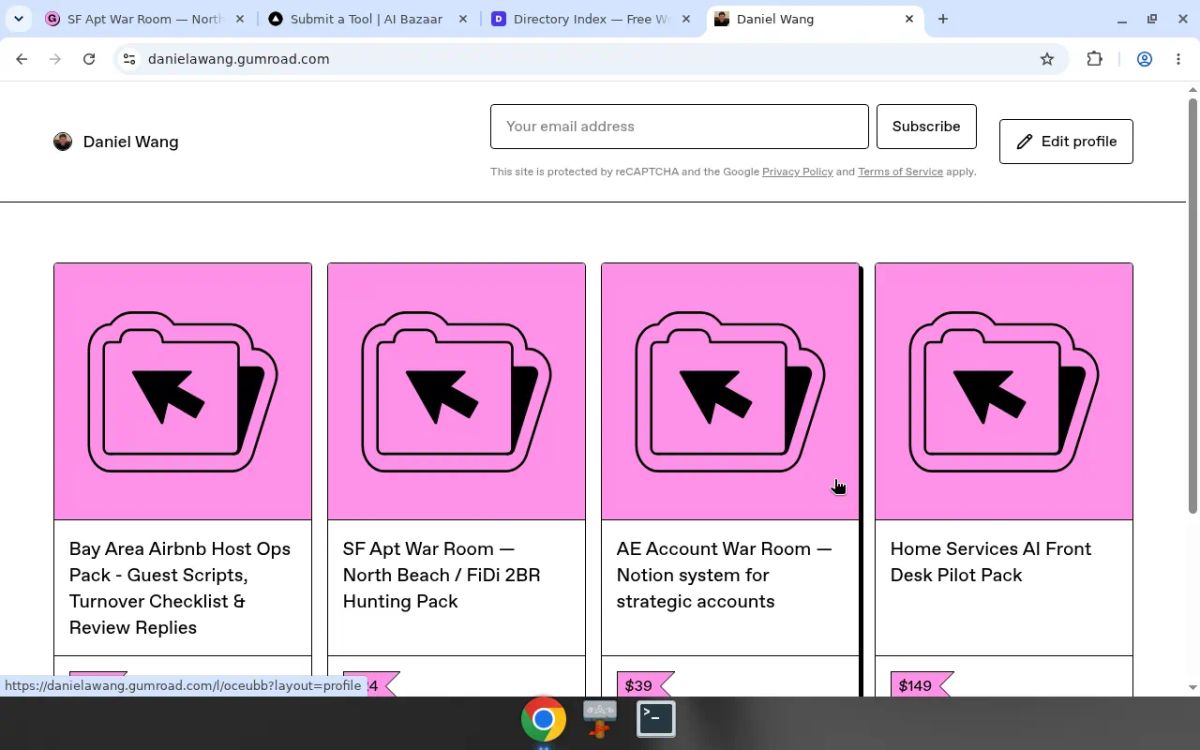
Task: Open AE Account War Room product thumbnail
Action: point(730,392)
